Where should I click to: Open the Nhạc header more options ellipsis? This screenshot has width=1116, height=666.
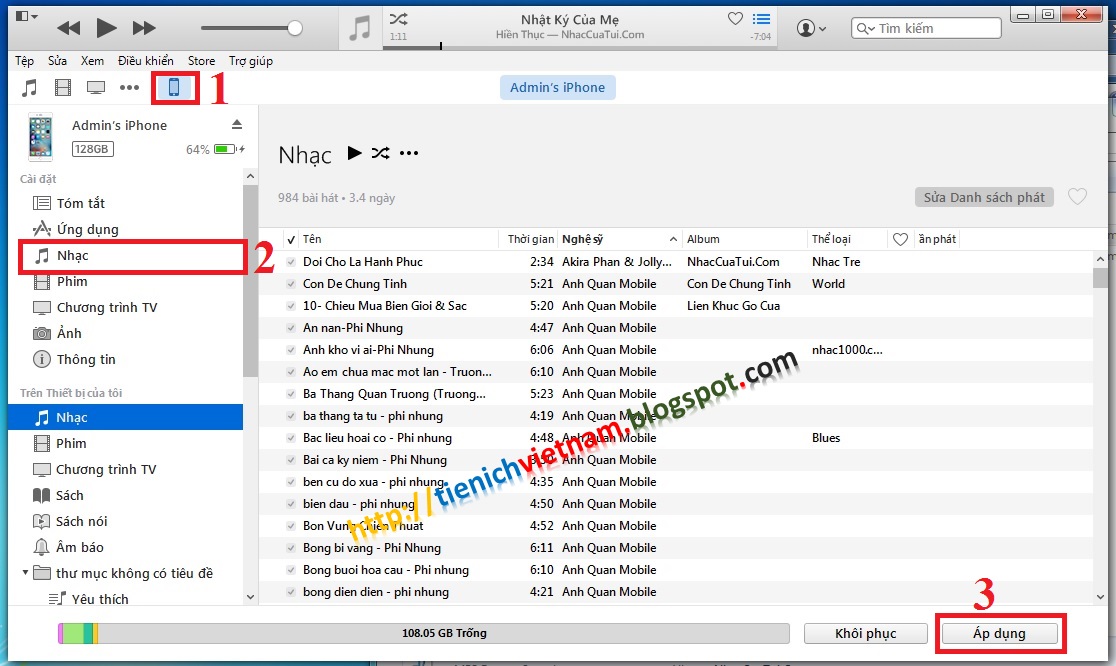(x=409, y=153)
